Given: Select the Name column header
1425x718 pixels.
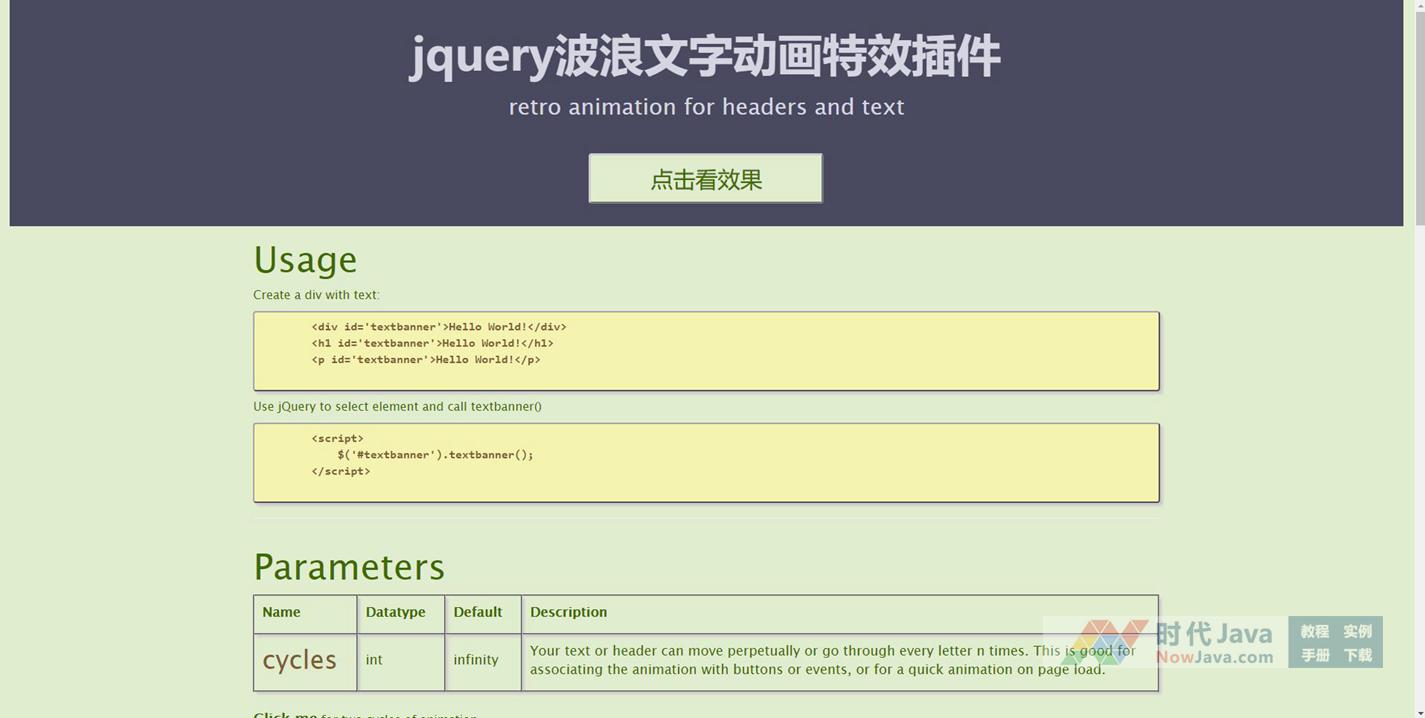Looking at the screenshot, I should tap(281, 612).
